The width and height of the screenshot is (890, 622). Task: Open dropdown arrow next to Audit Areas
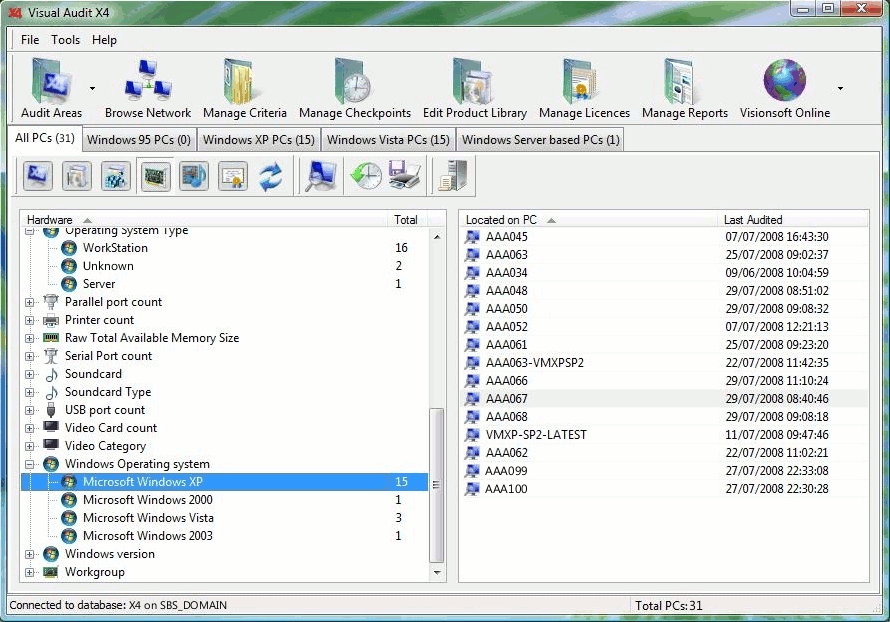click(93, 89)
